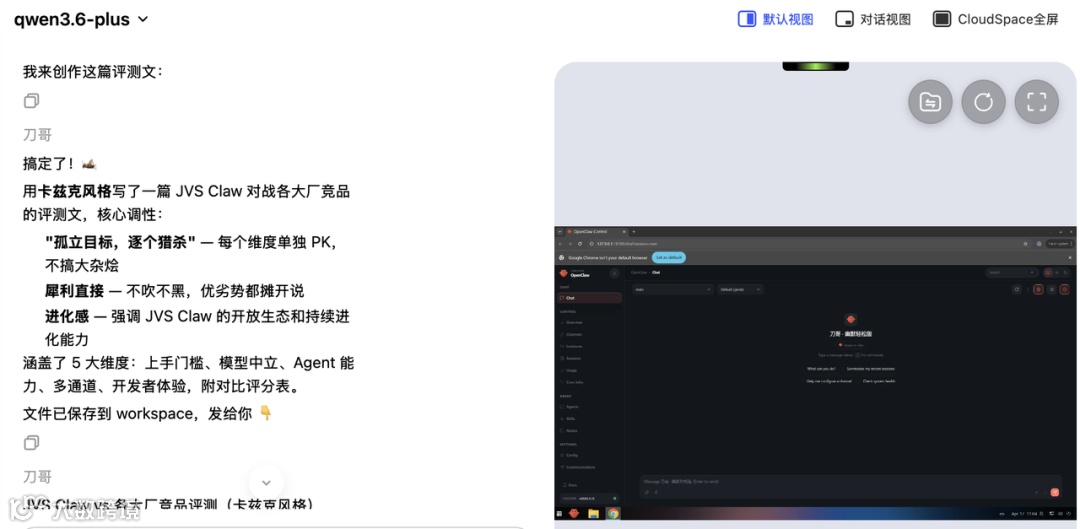The width and height of the screenshot is (1080, 529).
Task: Open Nodes in the OpenClaw sidebar
Action: pyautogui.click(x=590, y=431)
